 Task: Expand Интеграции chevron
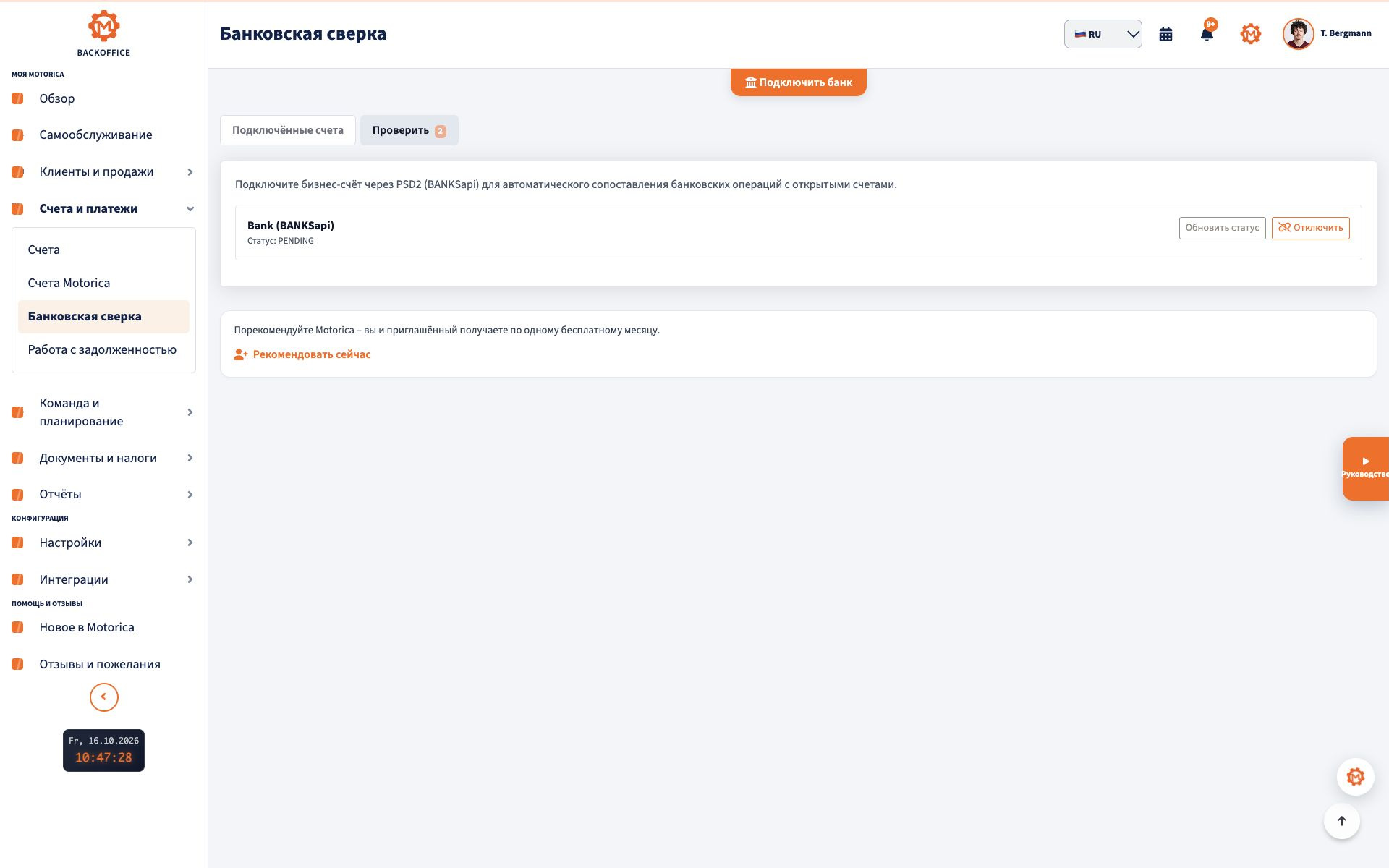coord(190,579)
